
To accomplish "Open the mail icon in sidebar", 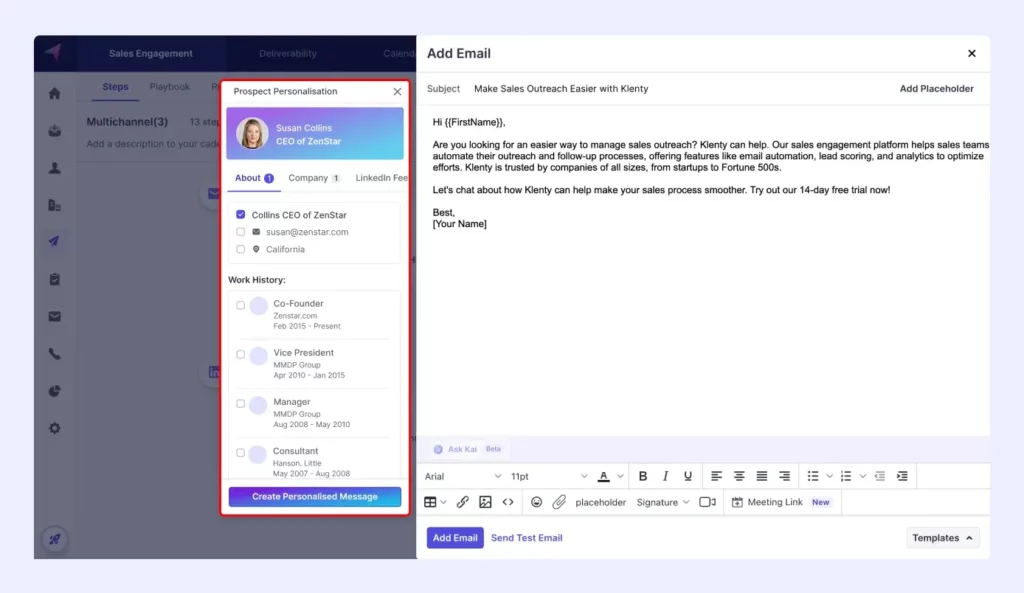I will [x=55, y=317].
